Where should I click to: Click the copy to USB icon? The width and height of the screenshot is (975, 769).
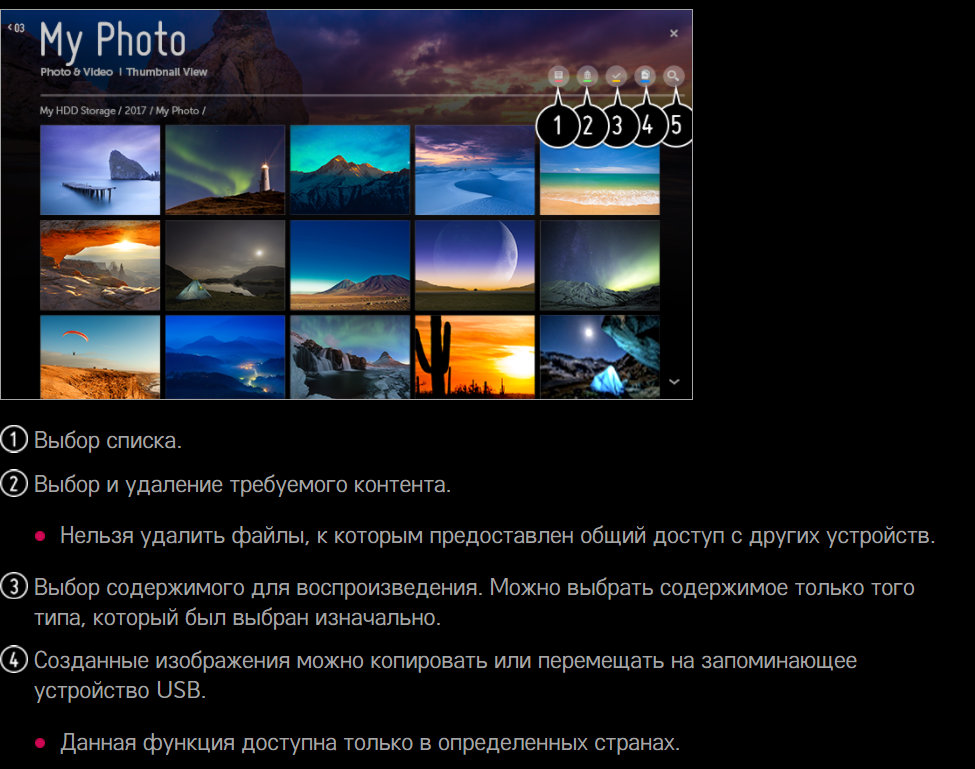(647, 75)
